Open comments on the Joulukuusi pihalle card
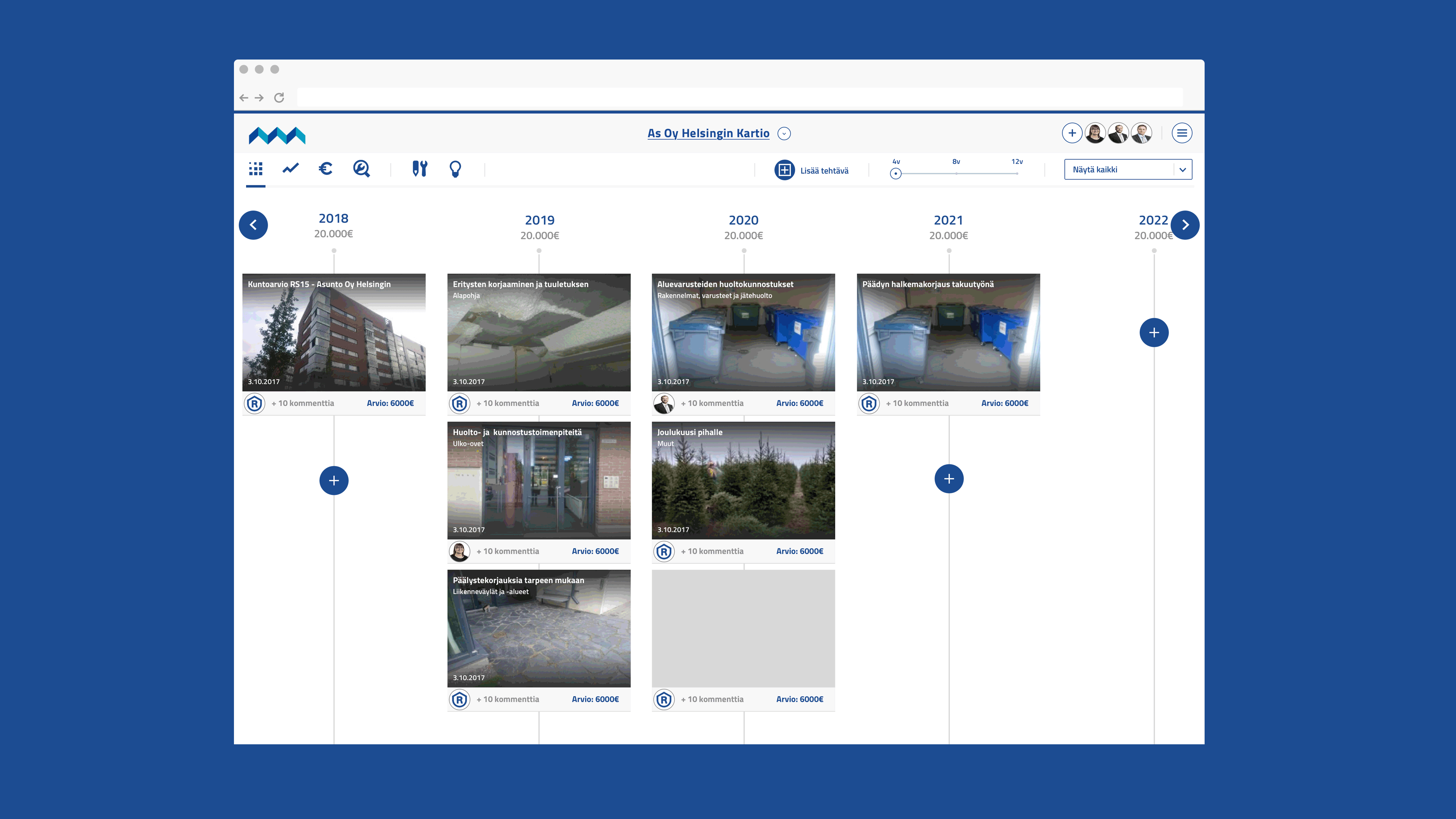 712,551
